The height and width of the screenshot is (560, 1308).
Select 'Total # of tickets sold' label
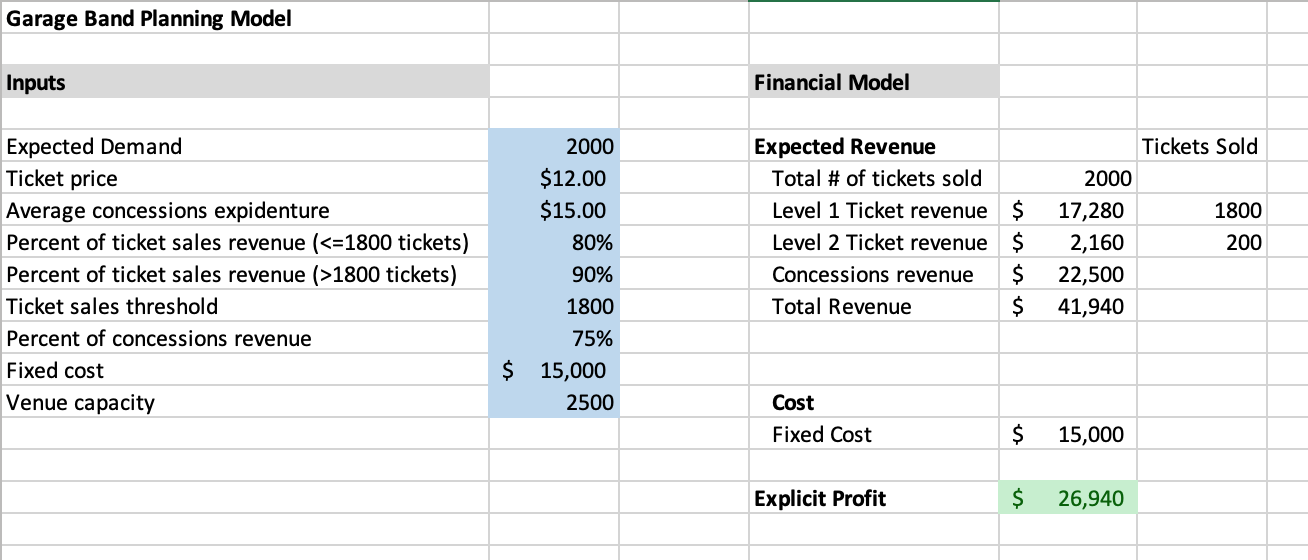(873, 178)
